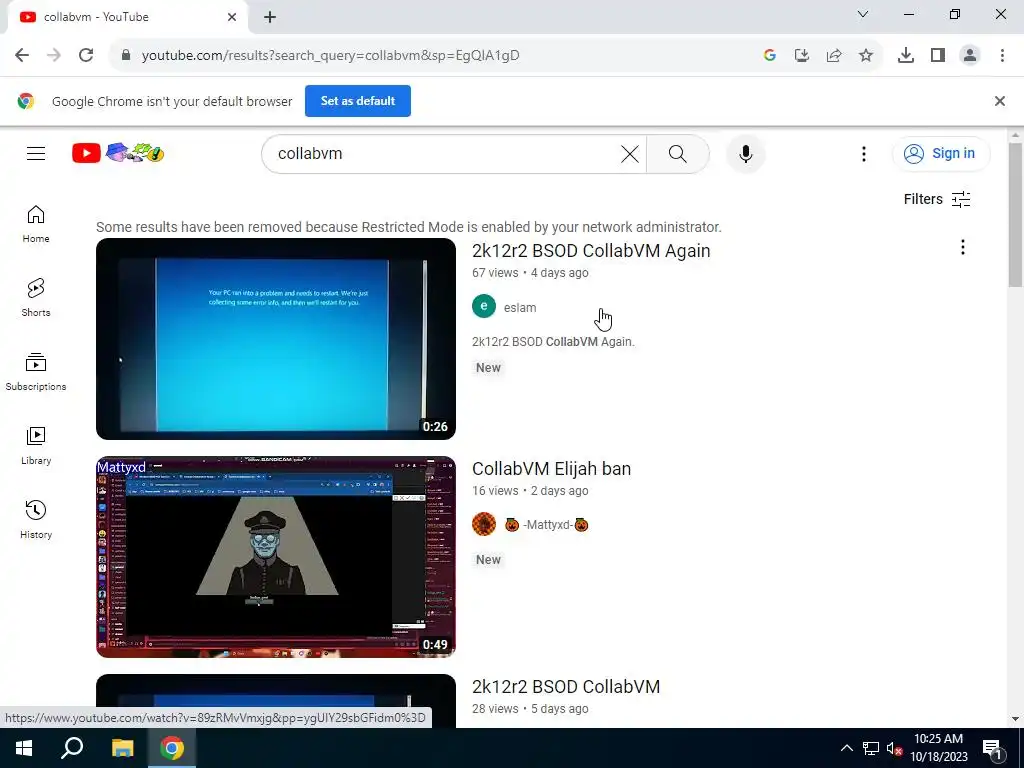Bookmark this page with the star icon
The height and width of the screenshot is (768, 1024).
coord(866,56)
